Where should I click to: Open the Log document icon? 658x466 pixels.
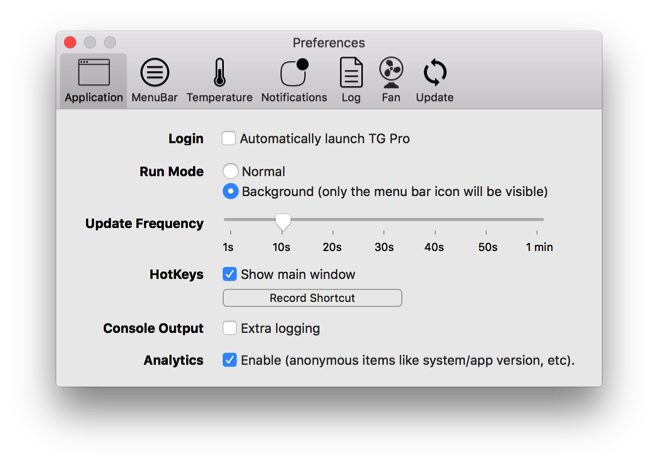pos(351,72)
